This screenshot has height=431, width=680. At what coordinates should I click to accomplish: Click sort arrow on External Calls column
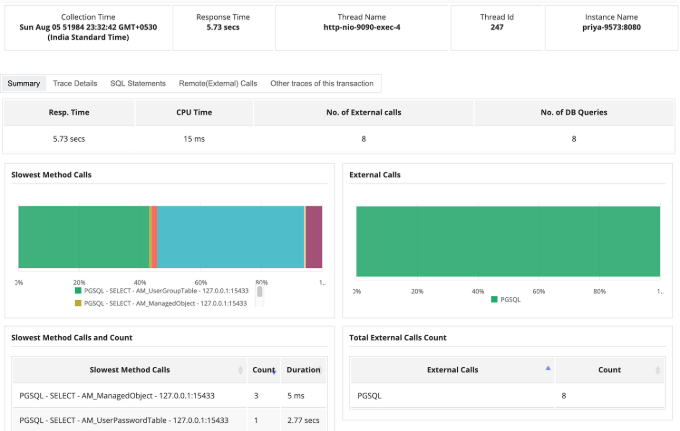[x=547, y=368]
